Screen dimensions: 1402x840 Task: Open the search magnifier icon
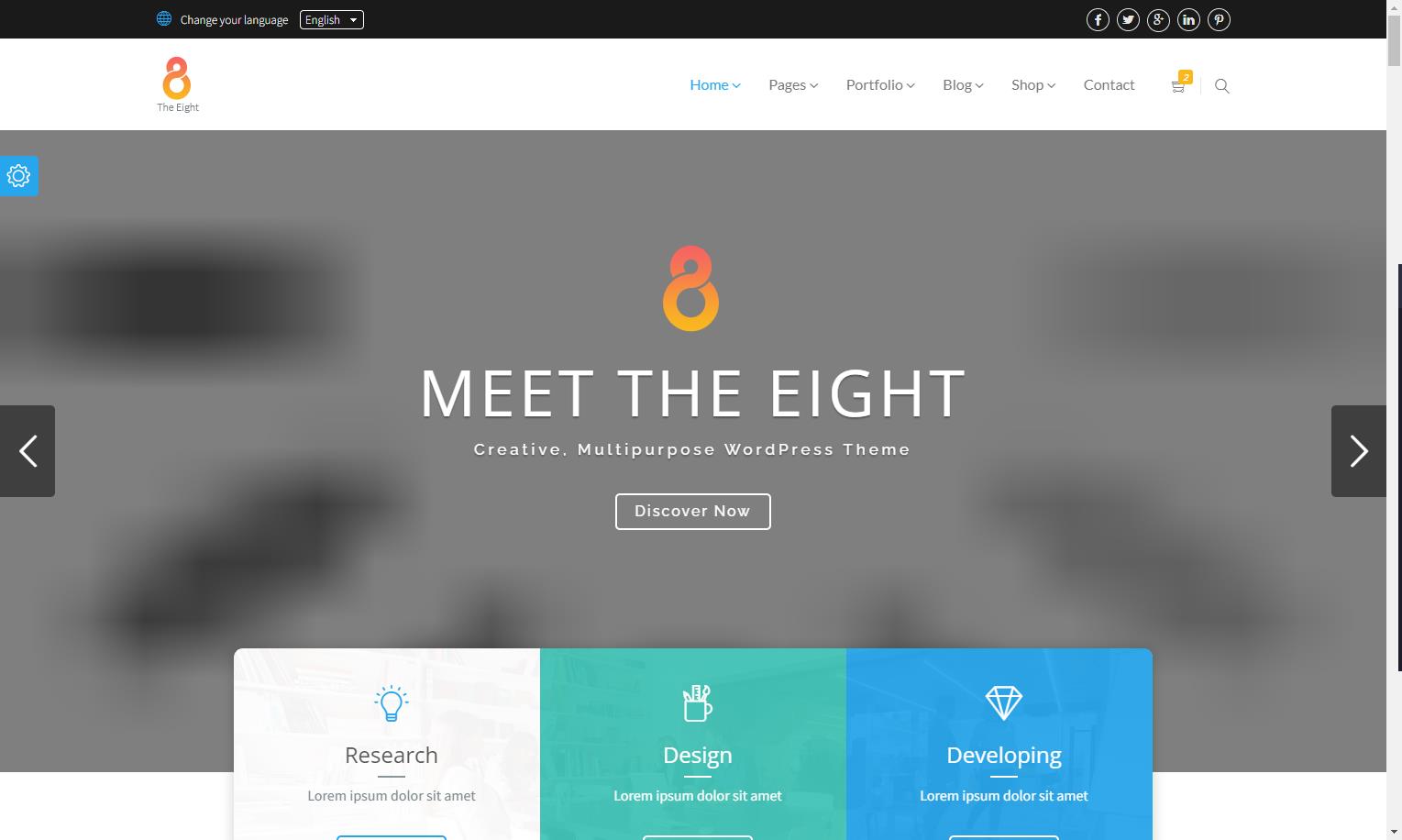pyautogui.click(x=1221, y=85)
